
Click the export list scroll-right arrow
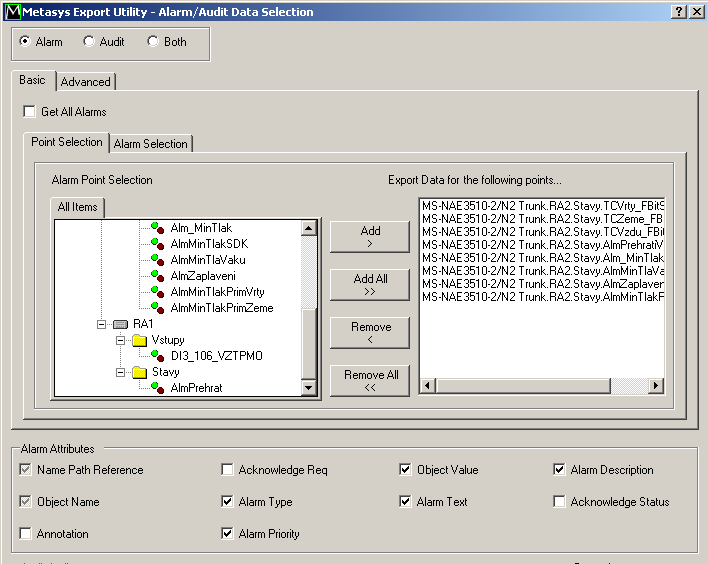tap(656, 386)
